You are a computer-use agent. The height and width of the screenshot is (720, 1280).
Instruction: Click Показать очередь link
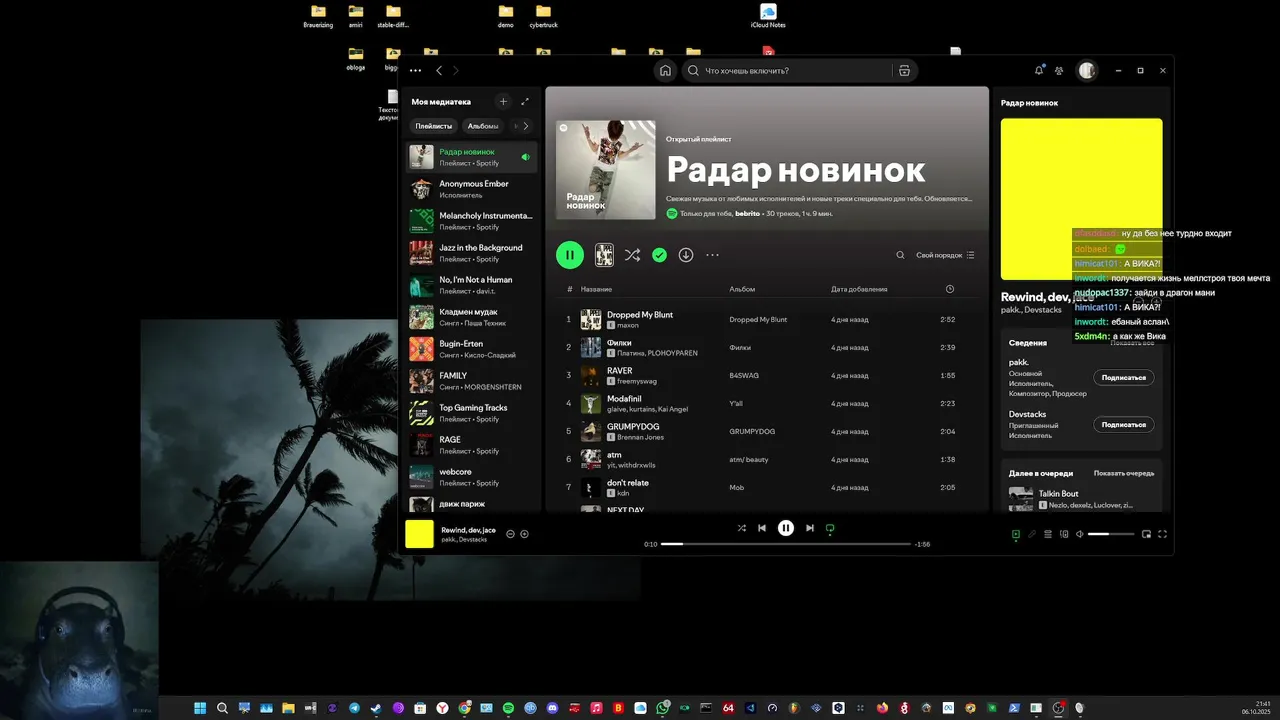pyautogui.click(x=1124, y=473)
